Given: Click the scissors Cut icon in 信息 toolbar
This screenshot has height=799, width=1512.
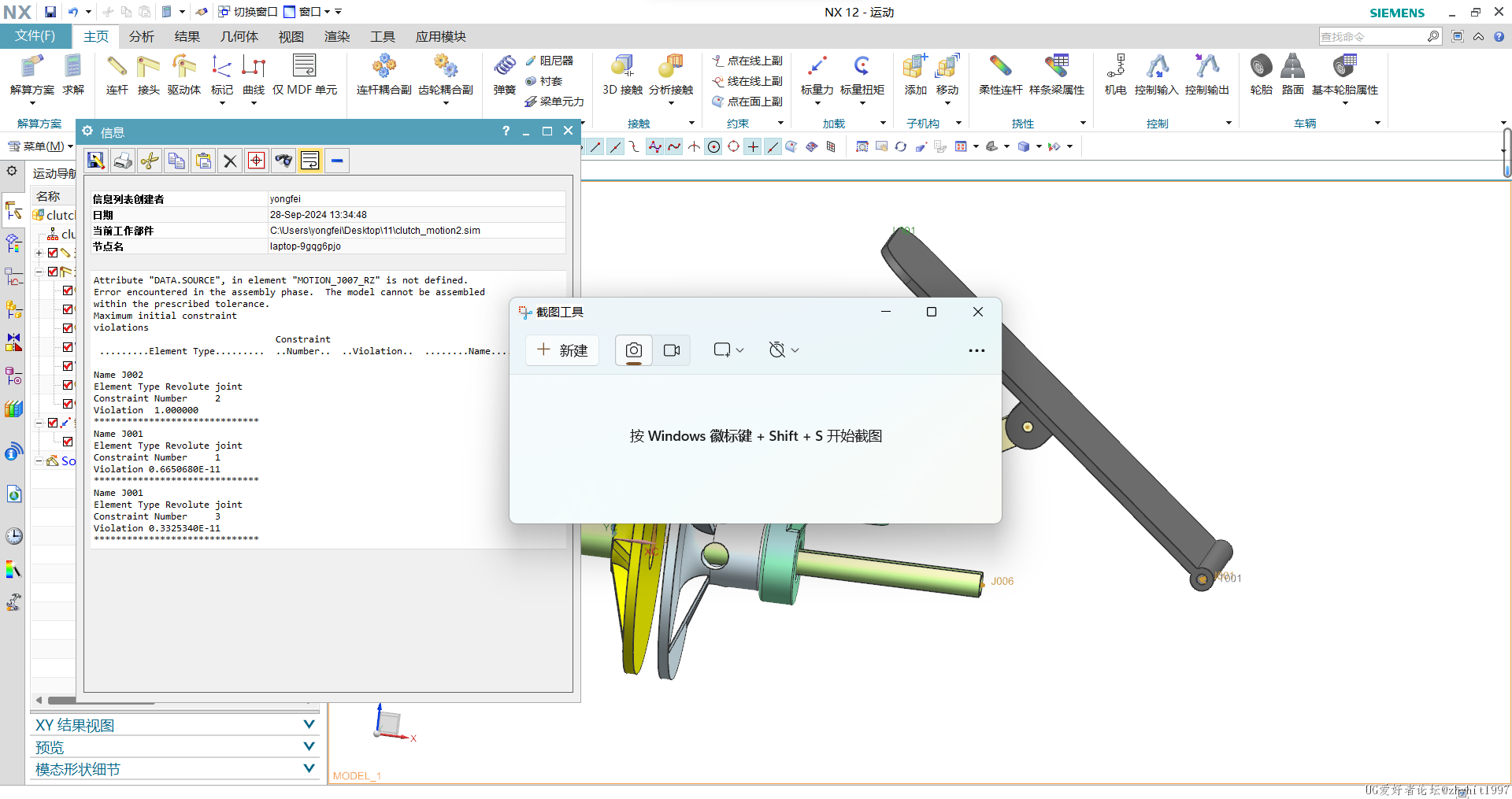Looking at the screenshot, I should [x=150, y=161].
